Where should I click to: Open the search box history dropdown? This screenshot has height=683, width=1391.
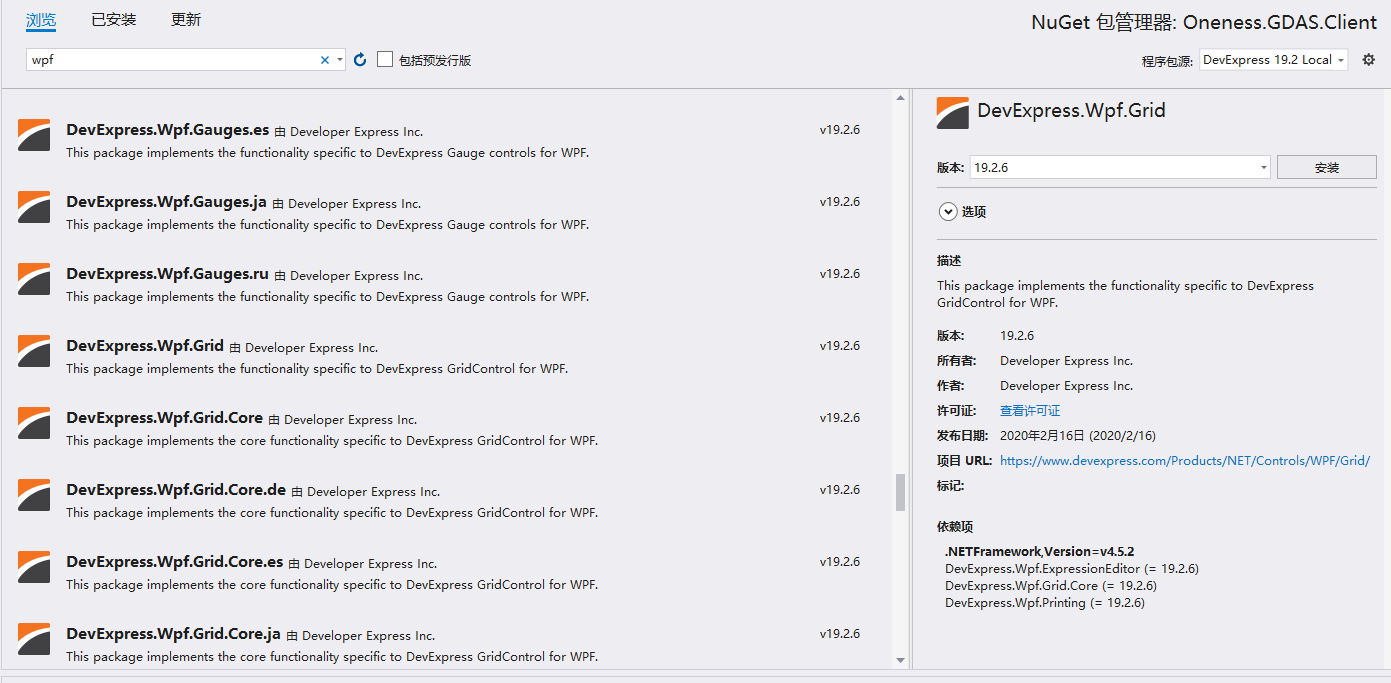340,60
